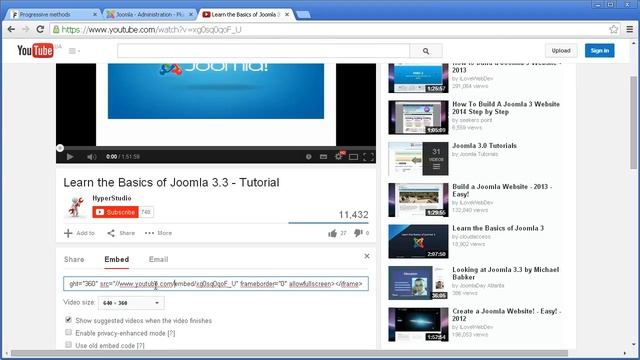This screenshot has height=360, width=640.
Task: Click the search magnifier button
Action: (426, 51)
